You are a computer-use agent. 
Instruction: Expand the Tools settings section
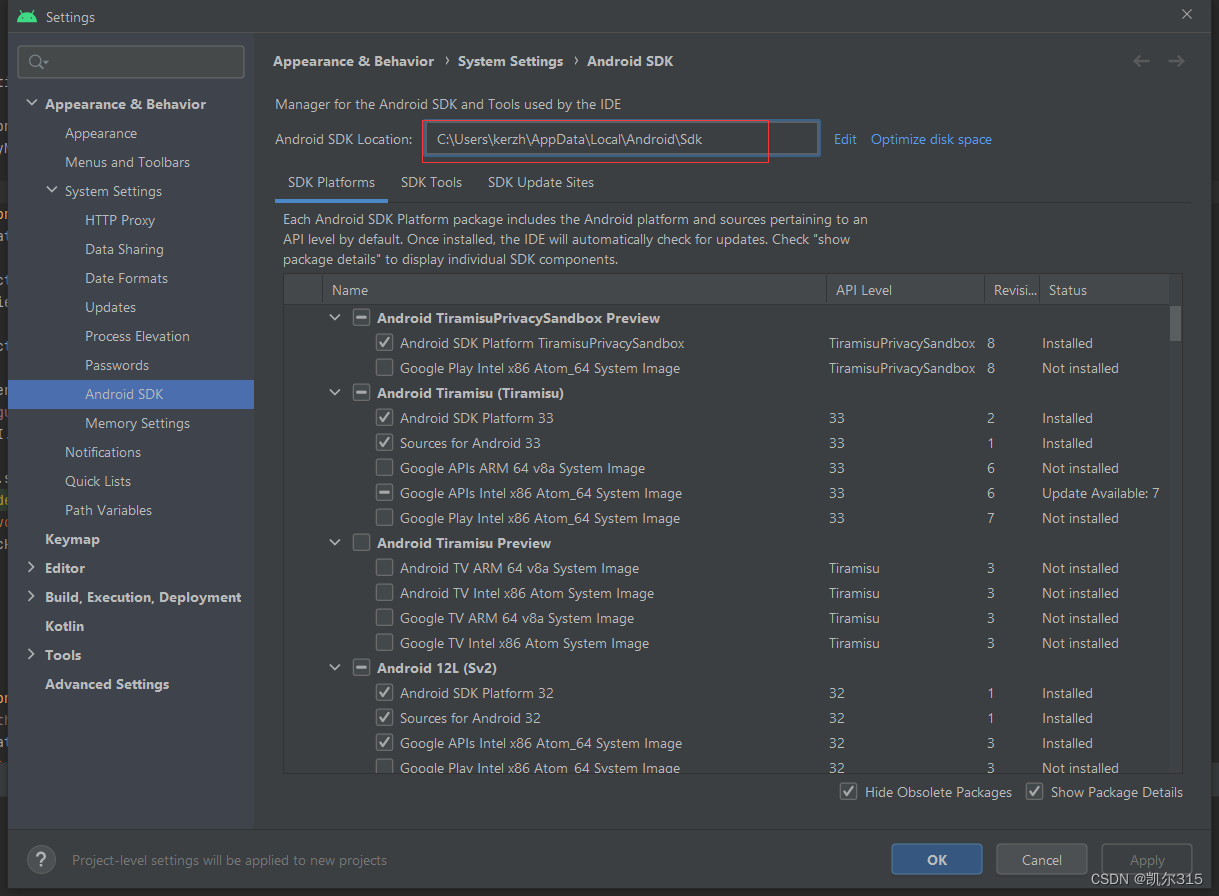pyautogui.click(x=32, y=655)
